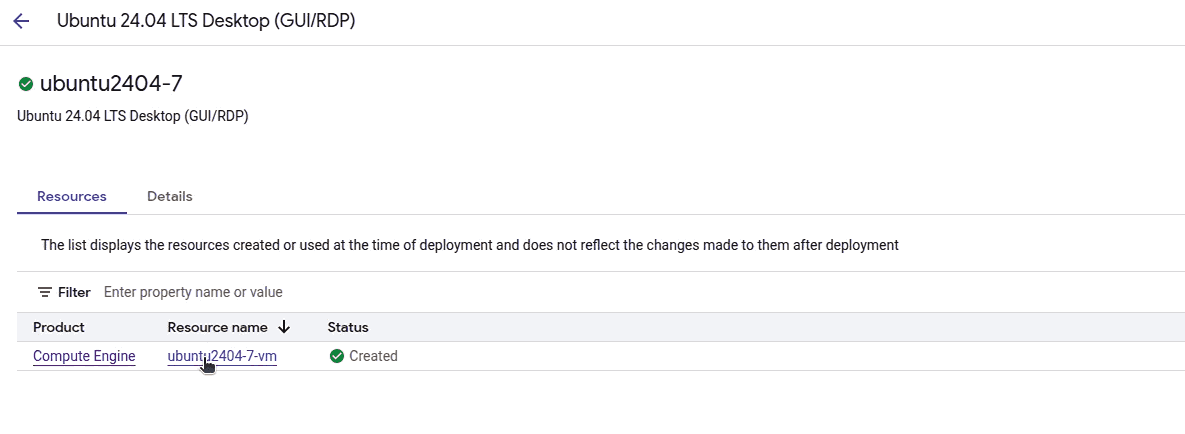Click the resource list description text
Screen dimensions: 1185x434
470,244
